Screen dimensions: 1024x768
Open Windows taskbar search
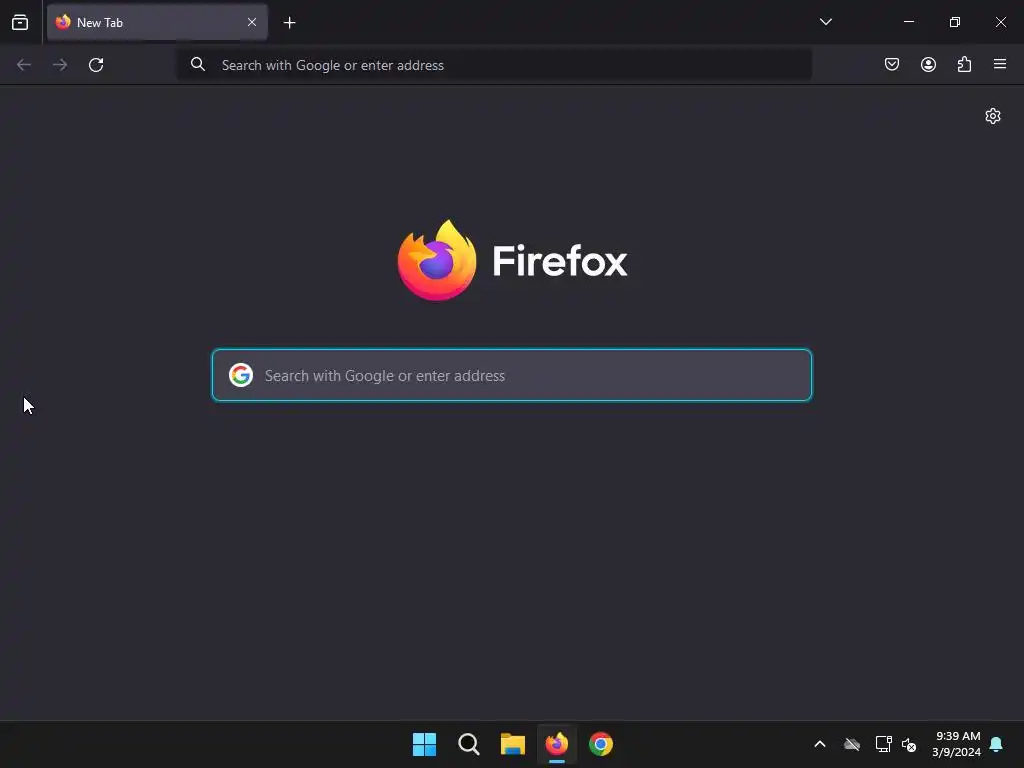(469, 744)
